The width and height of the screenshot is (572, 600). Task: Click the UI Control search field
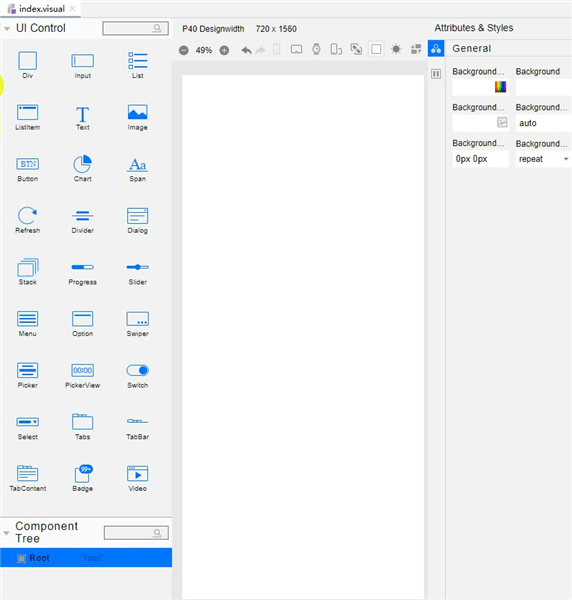[x=135, y=28]
